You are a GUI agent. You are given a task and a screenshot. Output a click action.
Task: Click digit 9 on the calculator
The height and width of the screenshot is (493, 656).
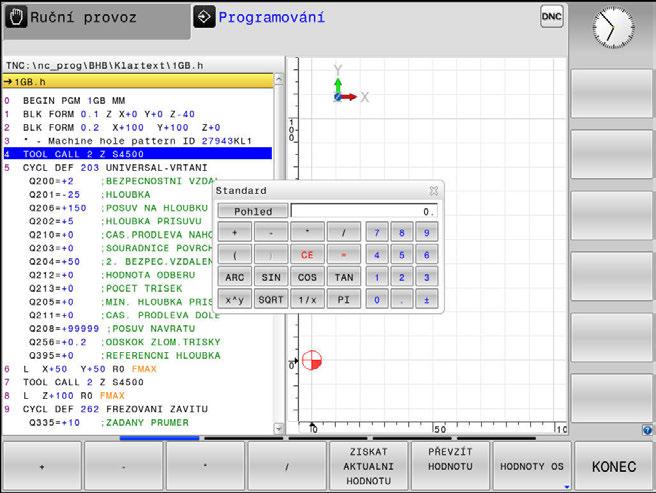click(x=427, y=232)
